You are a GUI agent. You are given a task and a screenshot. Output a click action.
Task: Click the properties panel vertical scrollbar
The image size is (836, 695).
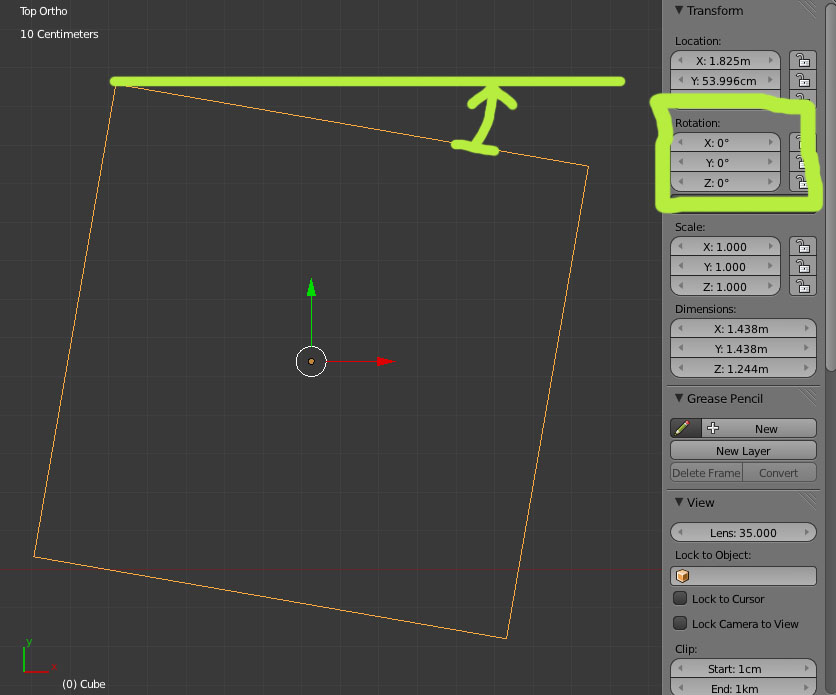pos(830,187)
